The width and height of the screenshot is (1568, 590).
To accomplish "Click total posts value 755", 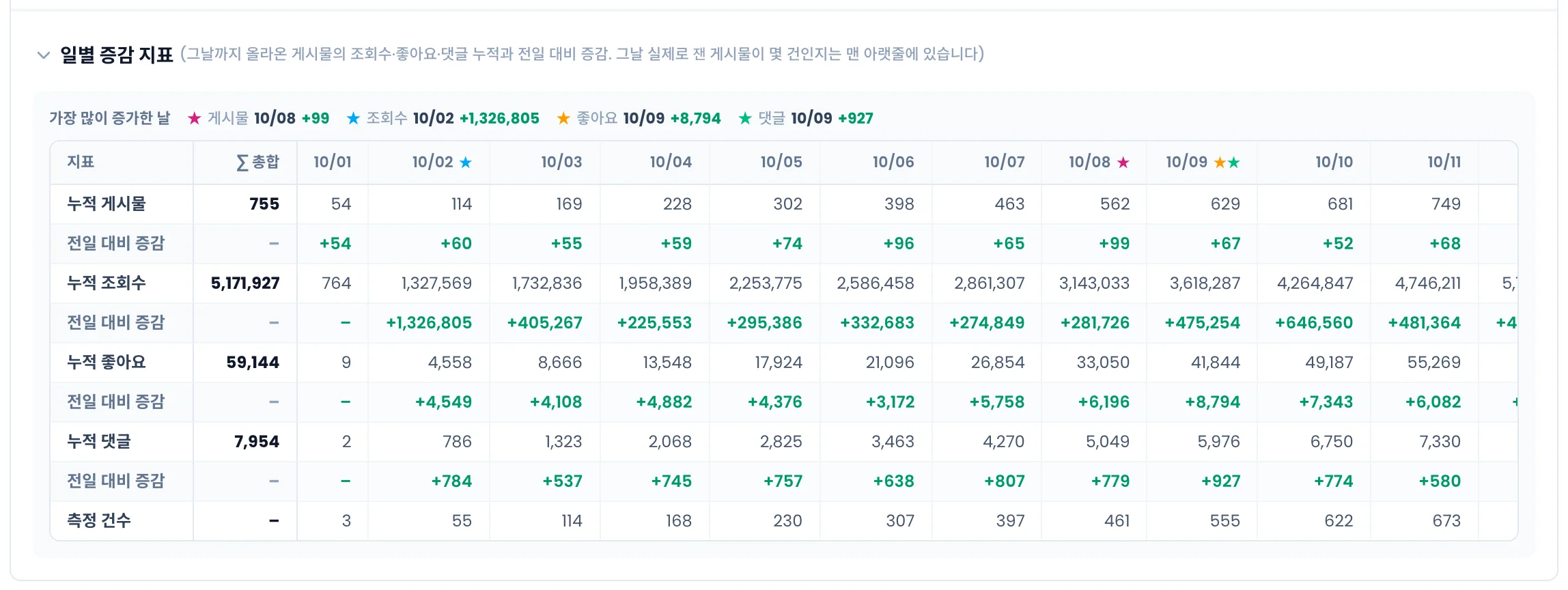I will [264, 203].
